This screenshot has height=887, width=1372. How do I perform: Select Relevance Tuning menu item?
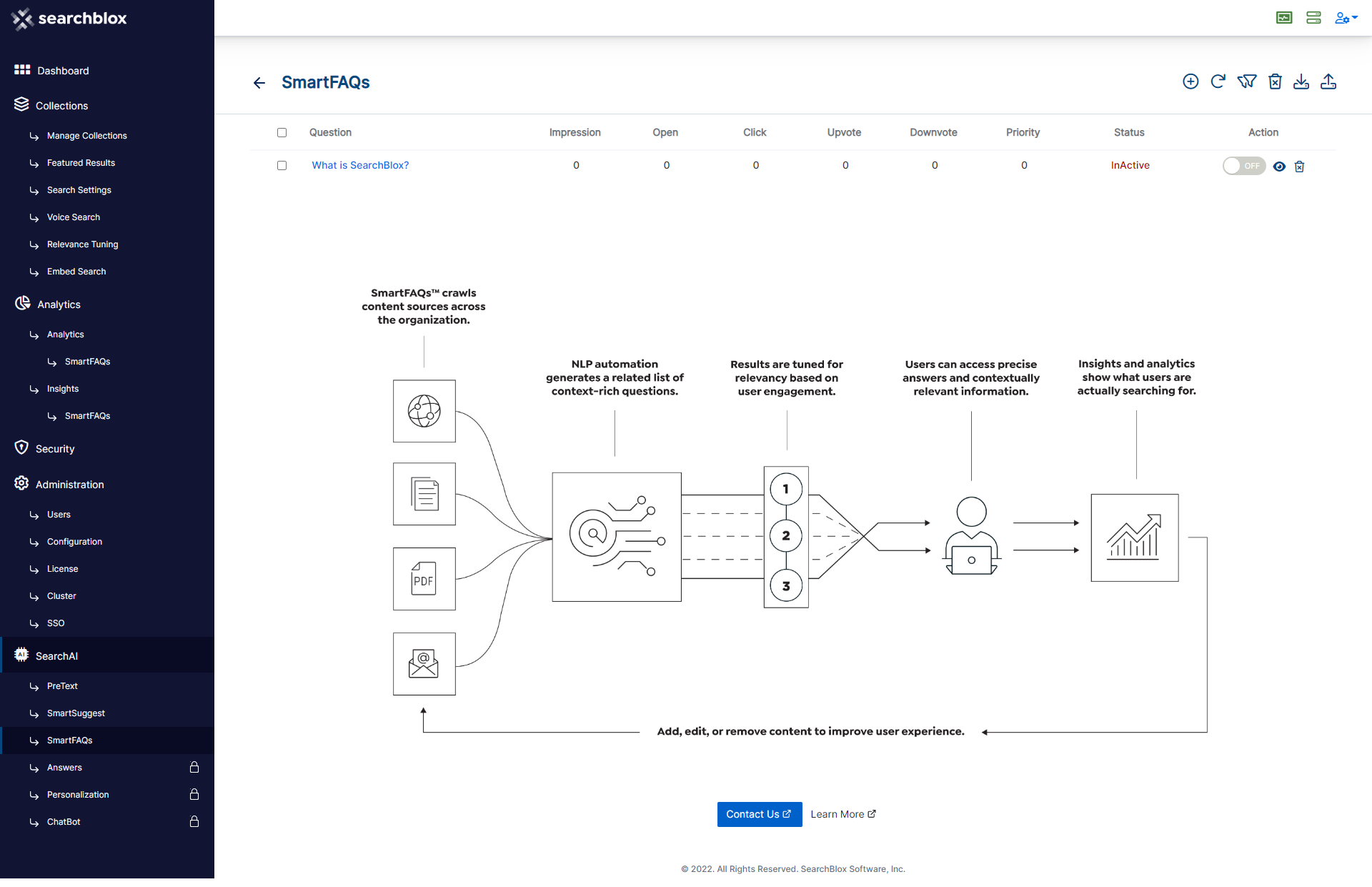point(82,244)
